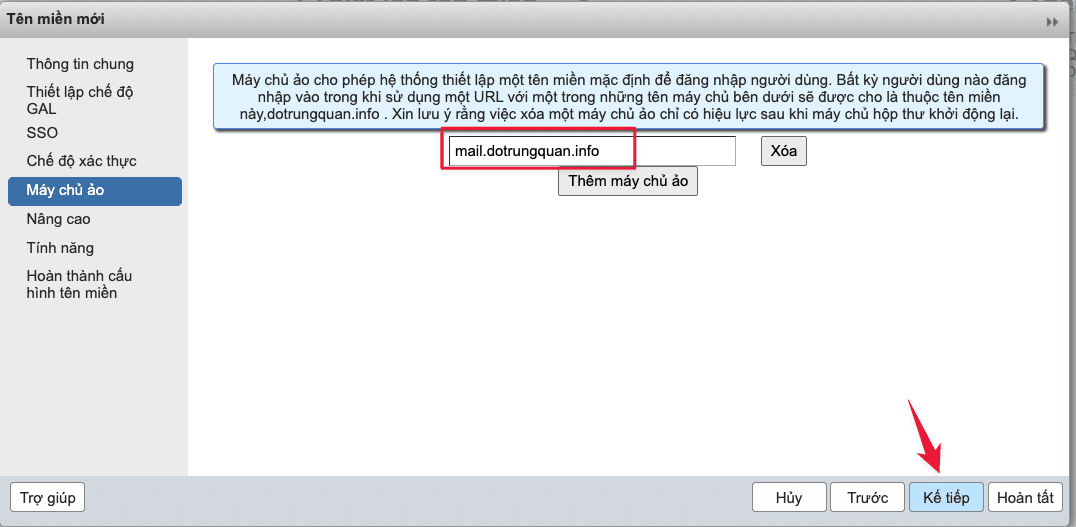
Task: Jump to Hoàn thành cấu hình tên miền
Action: point(79,284)
